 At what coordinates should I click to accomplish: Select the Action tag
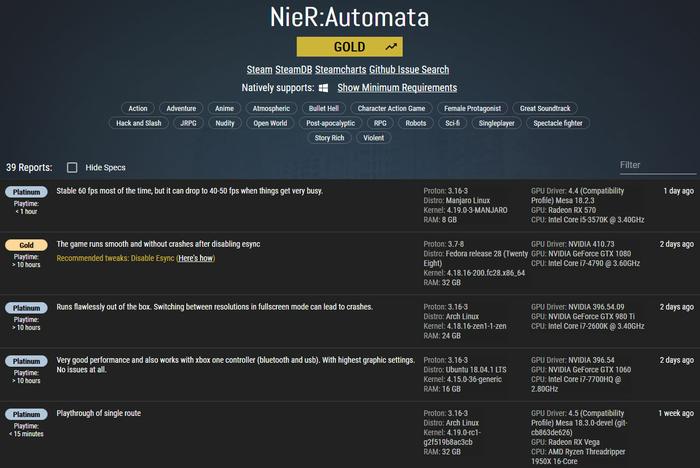coord(138,109)
